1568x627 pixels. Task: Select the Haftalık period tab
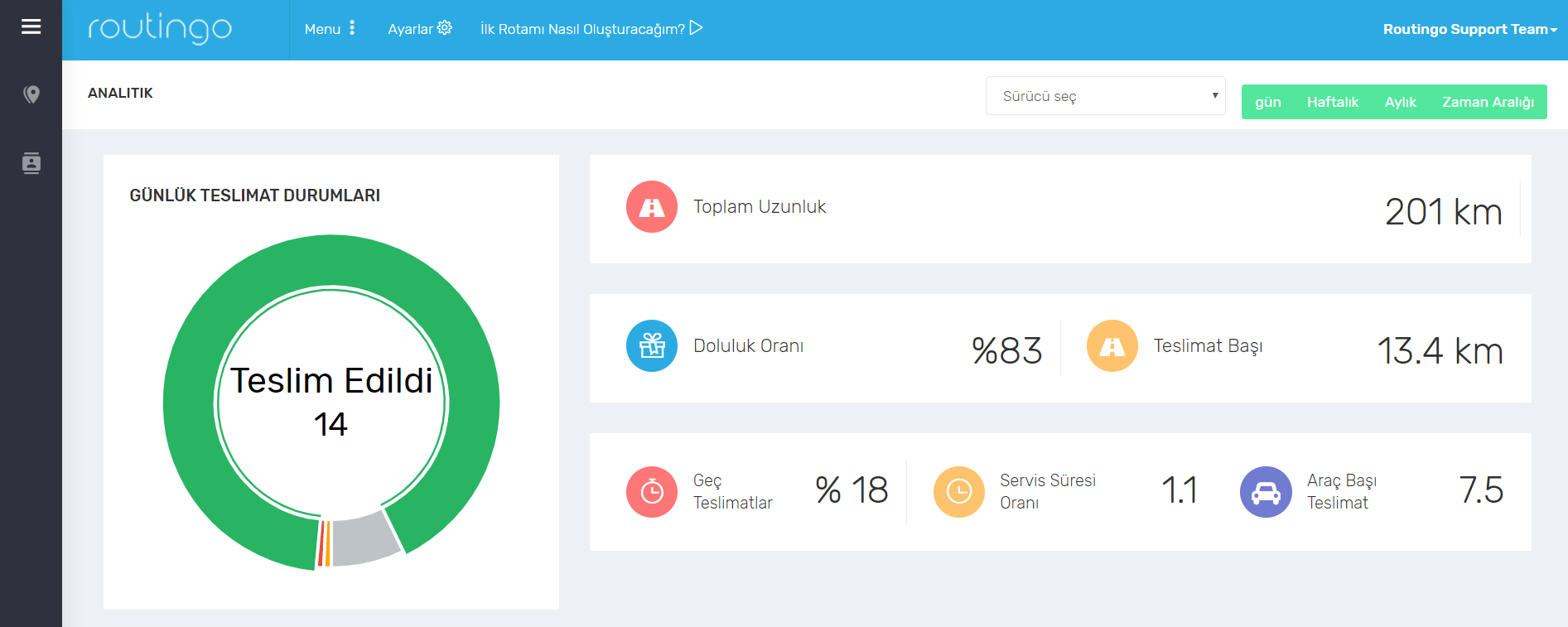pyautogui.click(x=1333, y=102)
